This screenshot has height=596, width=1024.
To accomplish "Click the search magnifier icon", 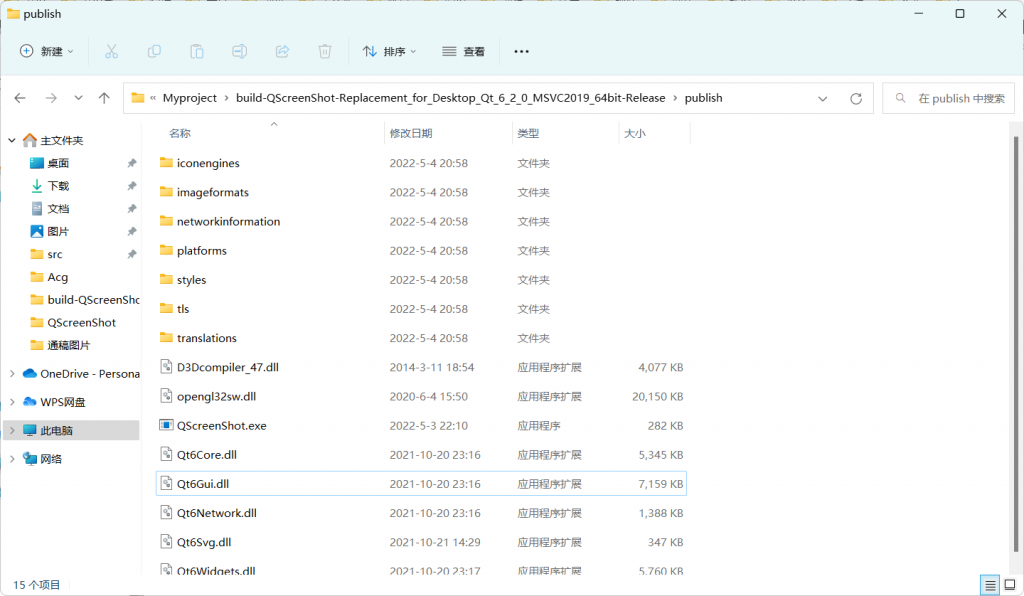I will click(901, 98).
